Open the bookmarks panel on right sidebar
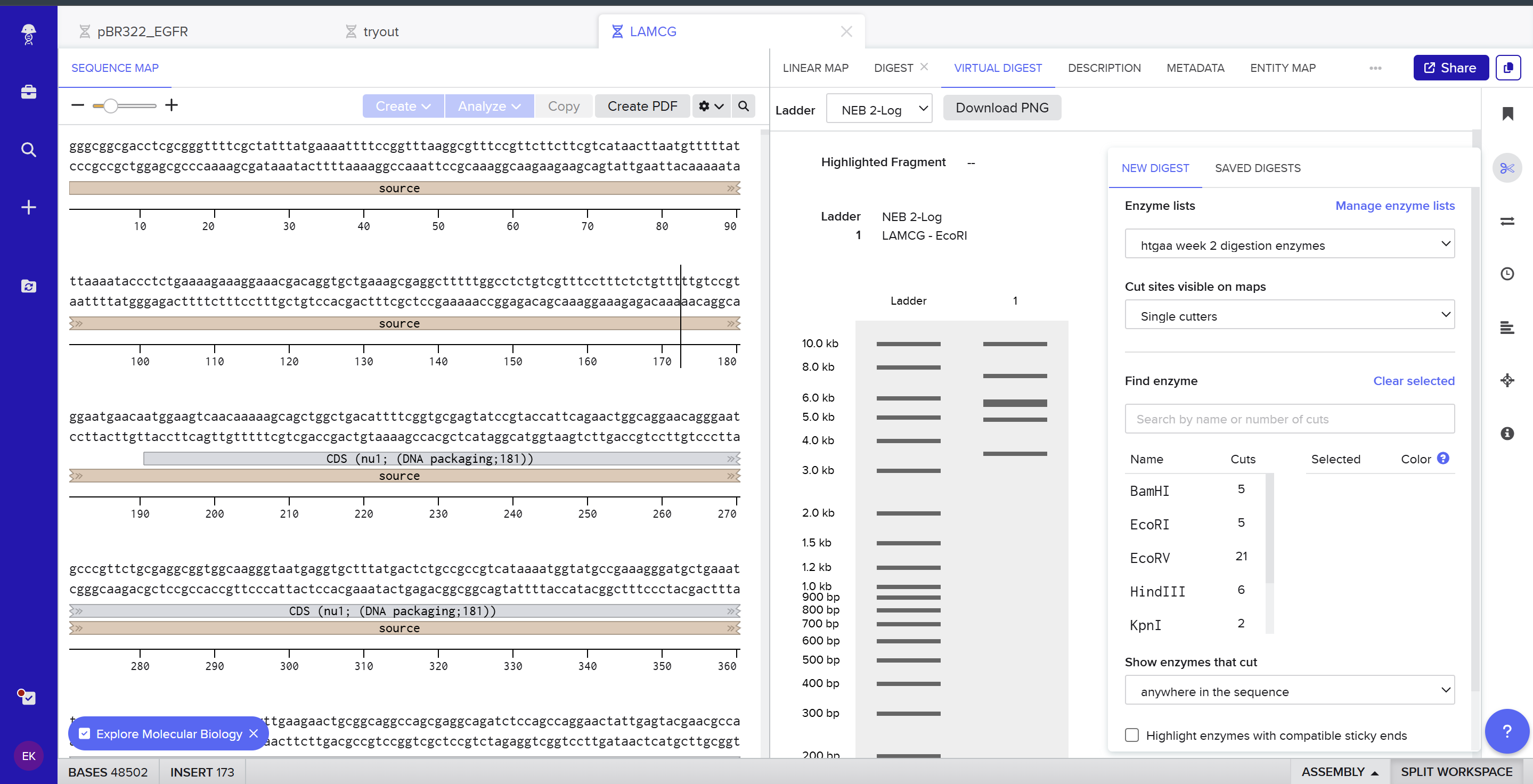 click(x=1508, y=113)
